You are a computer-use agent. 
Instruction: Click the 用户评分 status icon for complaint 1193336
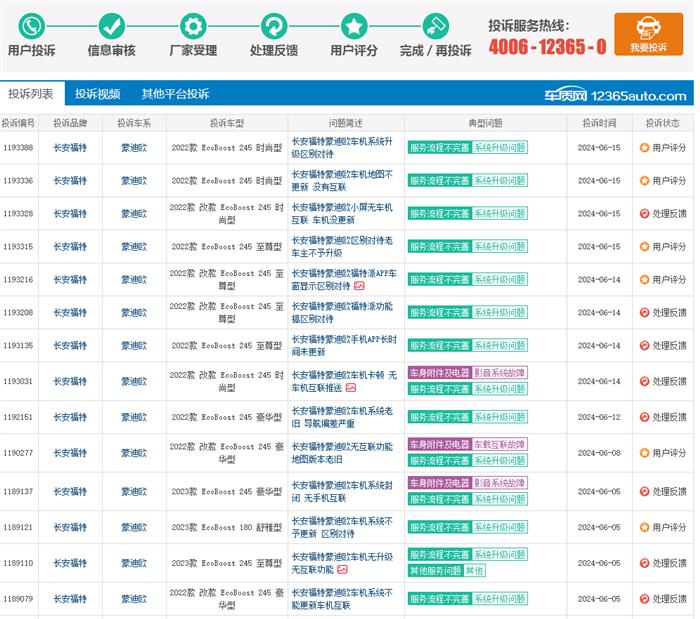pos(644,180)
